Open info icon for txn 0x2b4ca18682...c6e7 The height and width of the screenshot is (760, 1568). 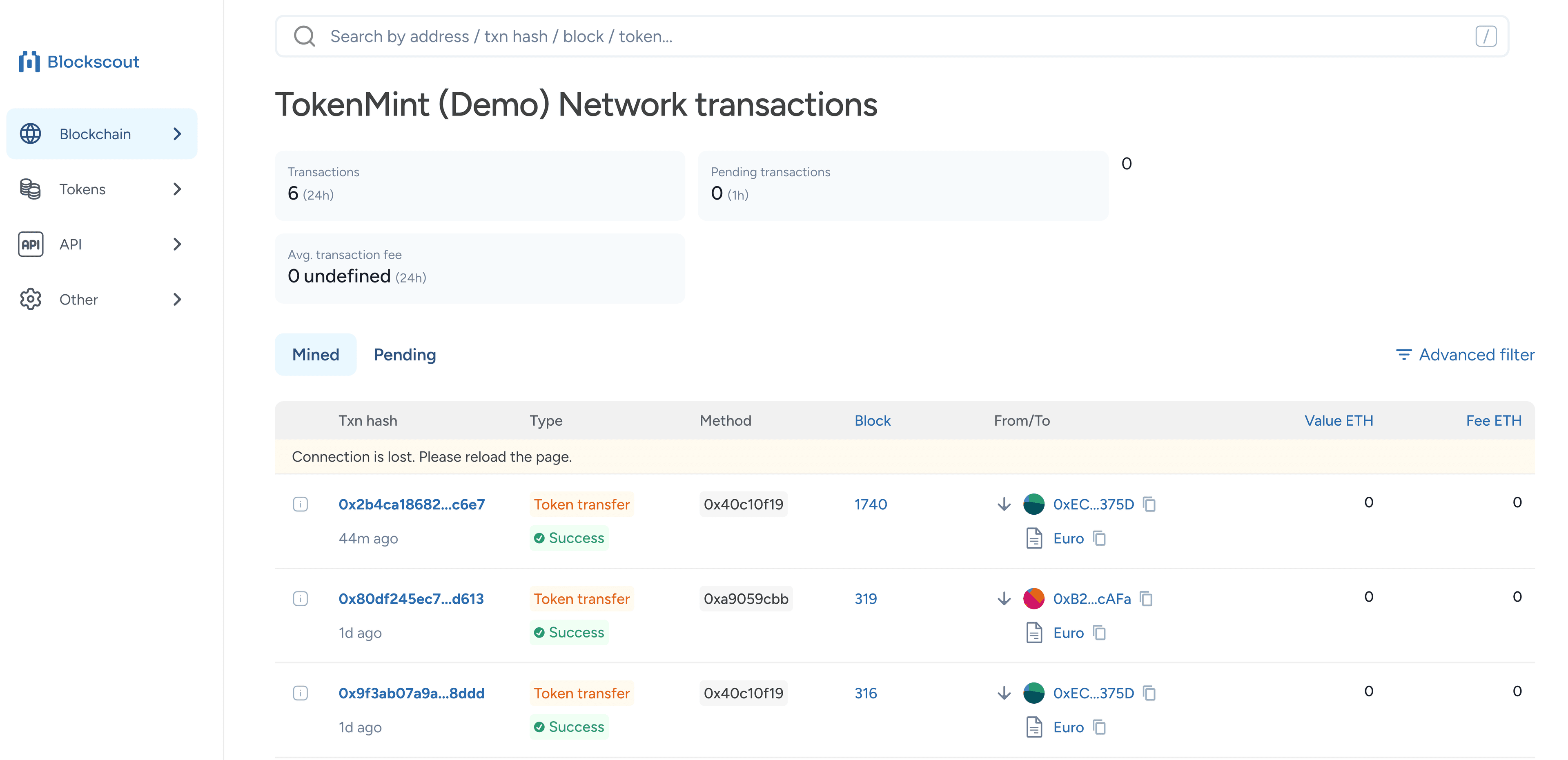(x=300, y=504)
